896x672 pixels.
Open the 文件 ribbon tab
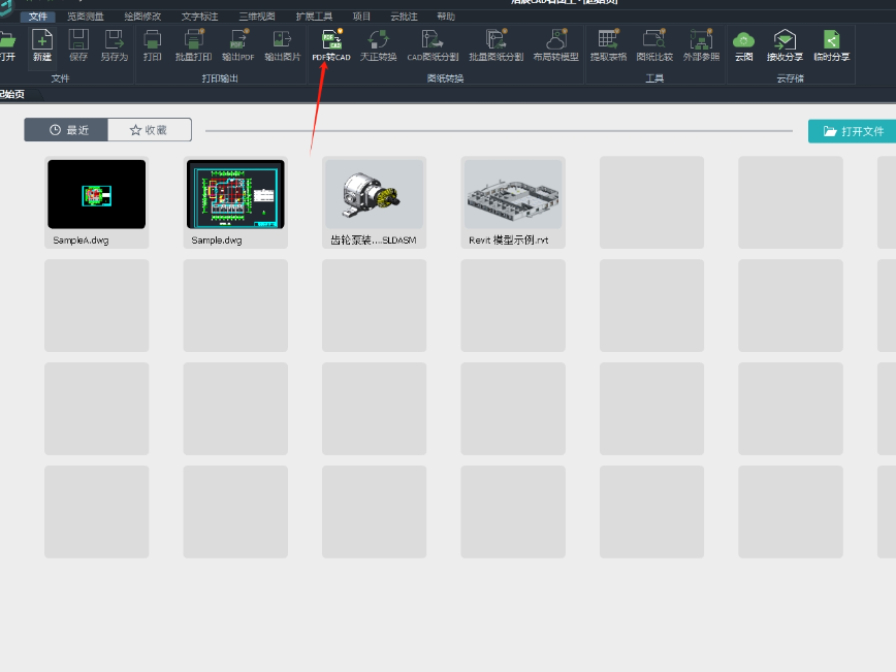[x=38, y=17]
